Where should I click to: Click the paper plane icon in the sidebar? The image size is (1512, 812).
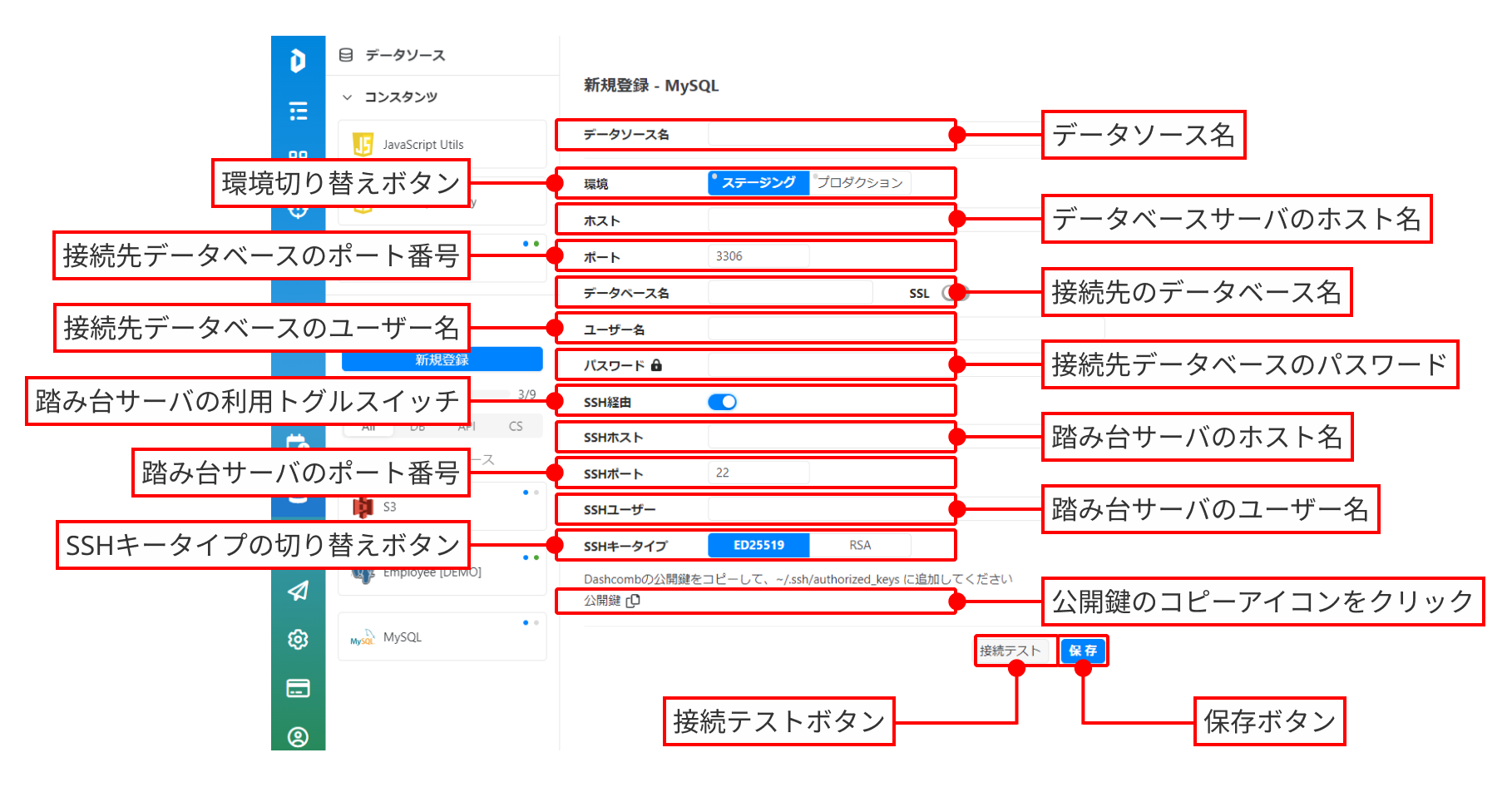[x=298, y=591]
